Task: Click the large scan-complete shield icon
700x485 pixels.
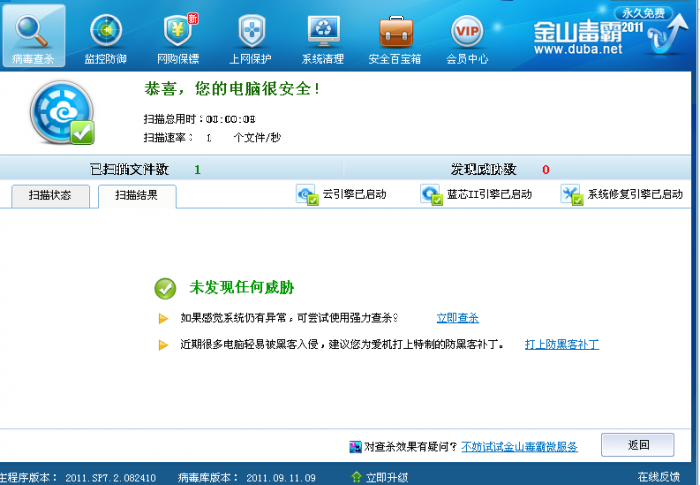Action: click(x=62, y=113)
